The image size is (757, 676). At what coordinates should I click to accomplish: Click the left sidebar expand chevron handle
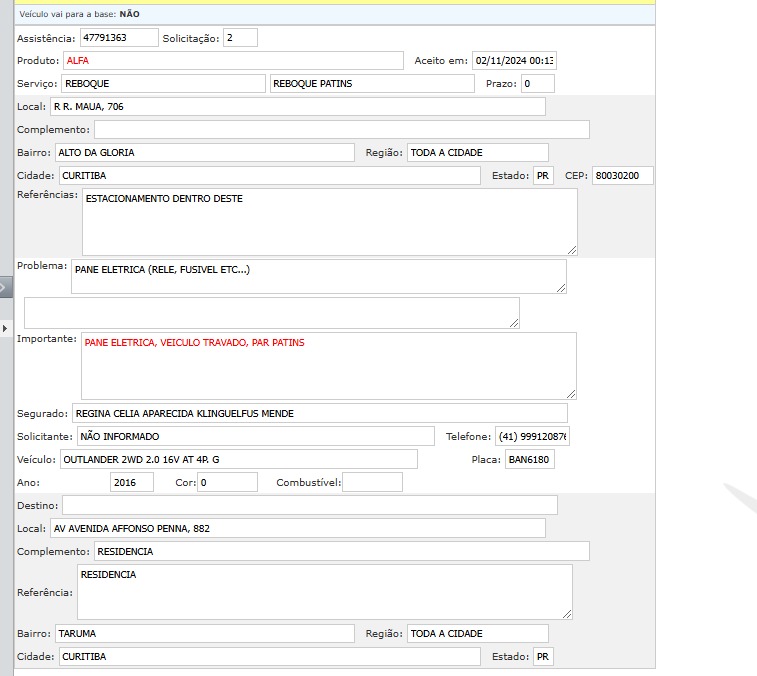click(x=5, y=288)
